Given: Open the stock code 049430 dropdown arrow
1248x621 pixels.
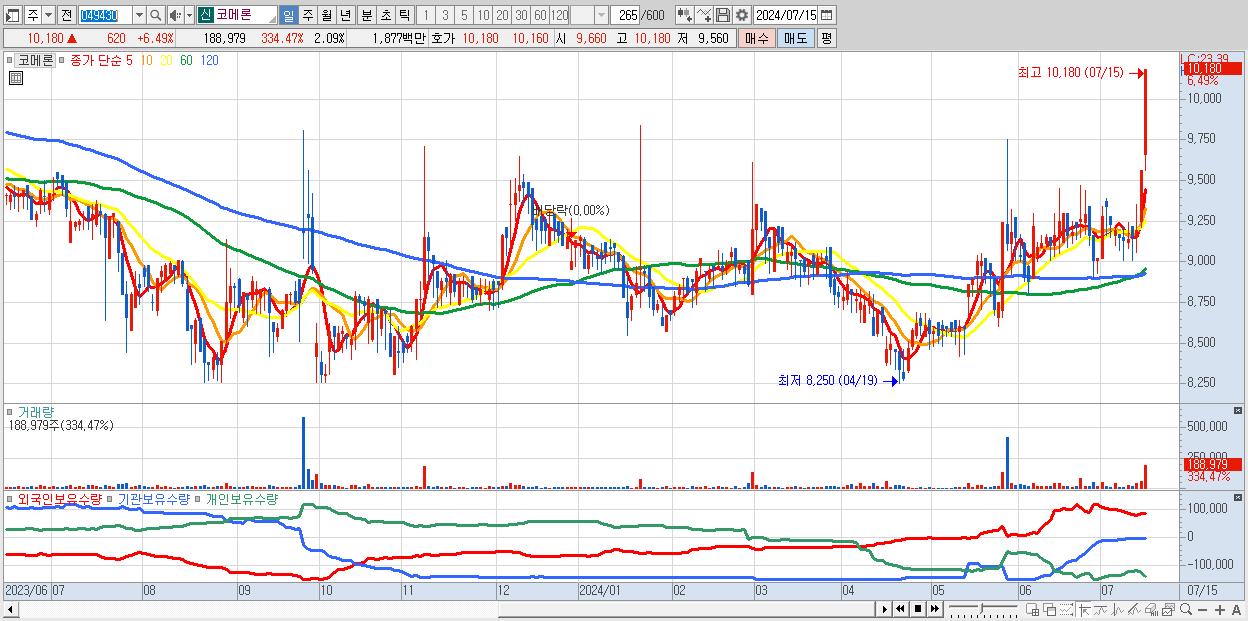Looking at the screenshot, I should tap(139, 15).
